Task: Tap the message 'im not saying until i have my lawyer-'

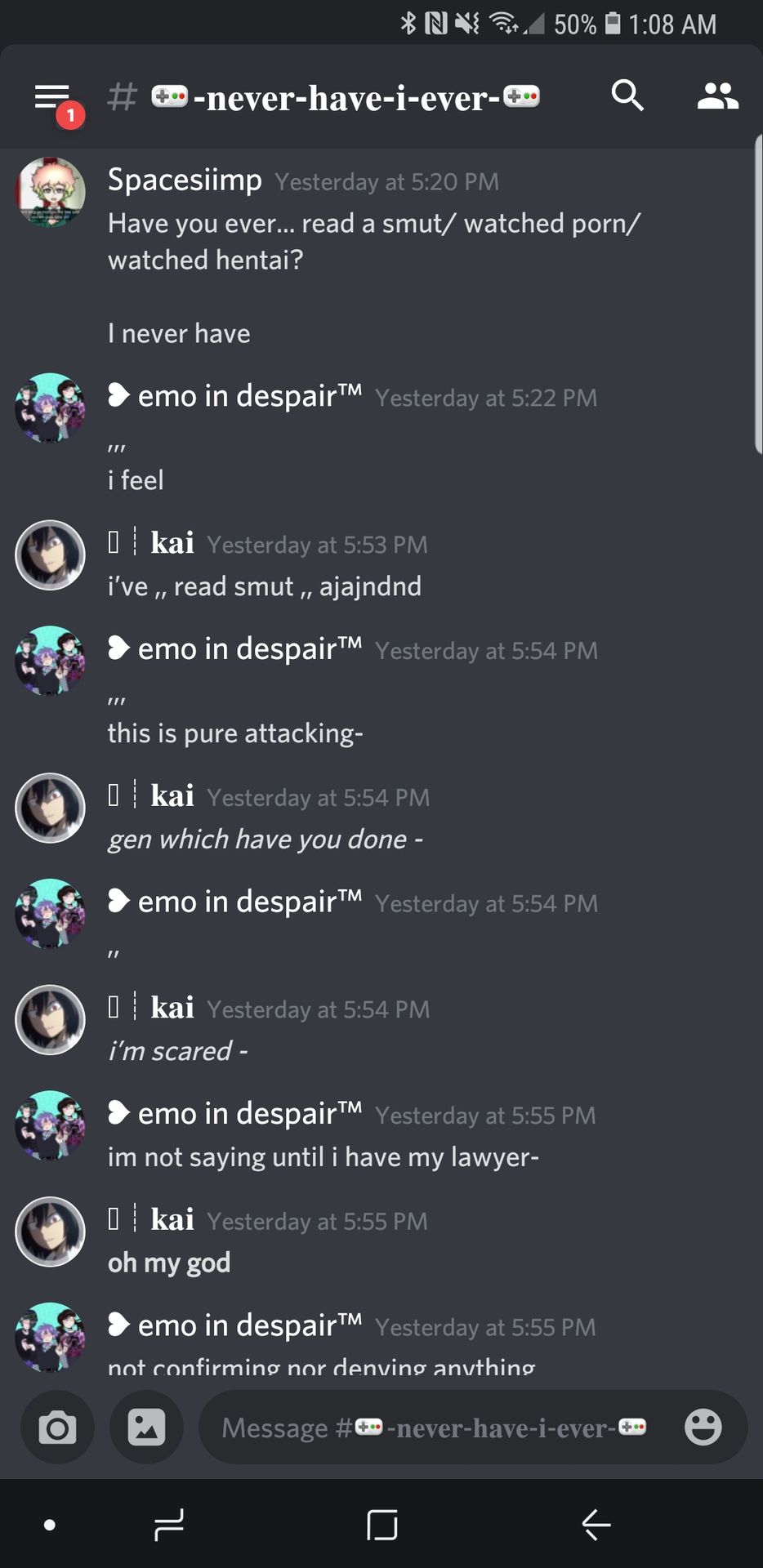Action: coord(323,1157)
